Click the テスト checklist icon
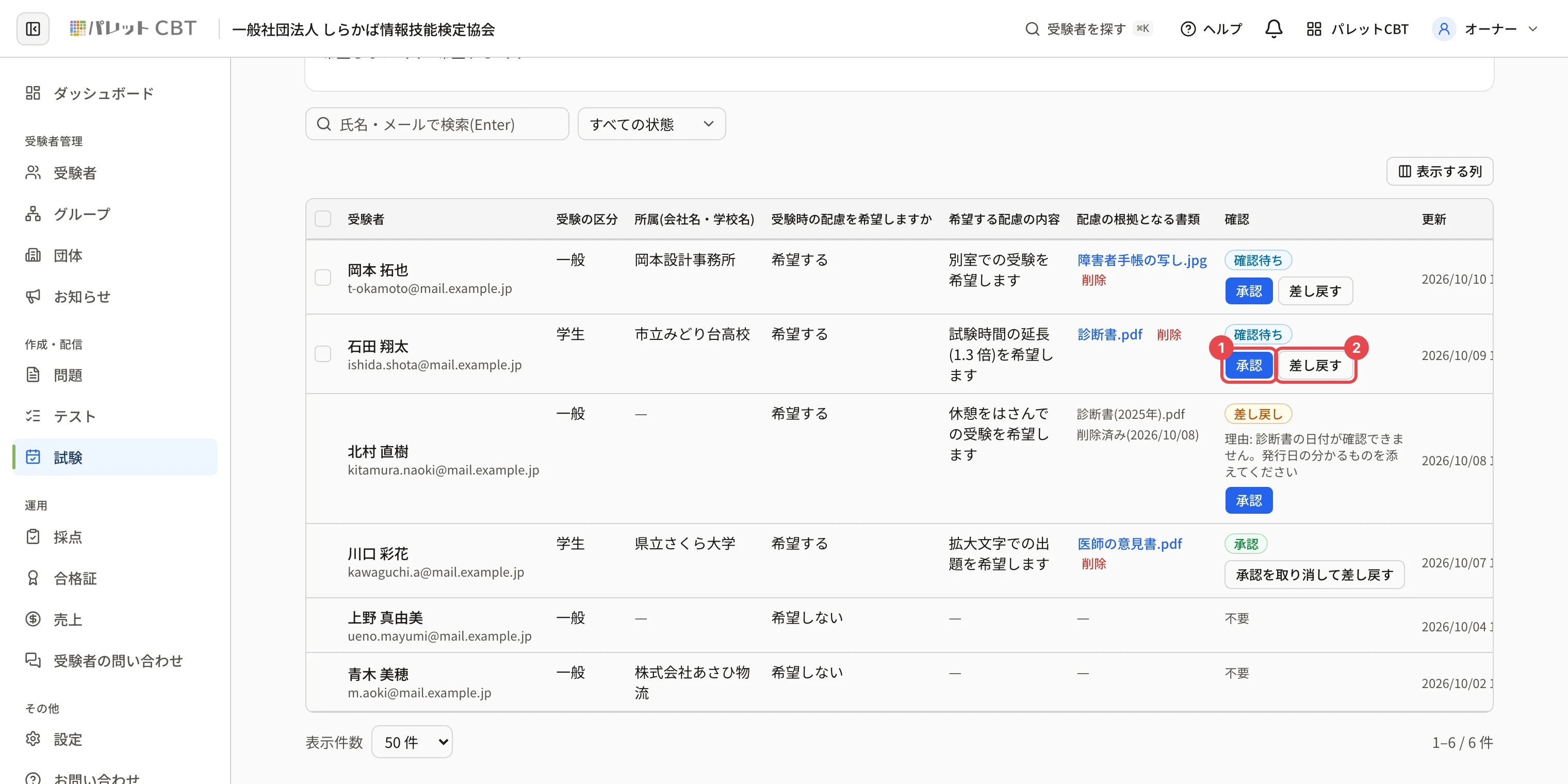This screenshot has width=1568, height=784. click(x=33, y=416)
